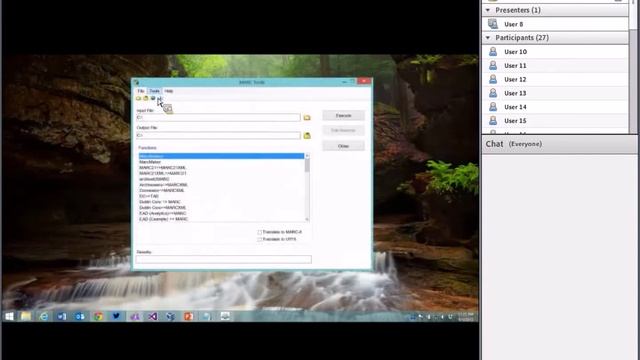Click the Input File path field

[x=218, y=118]
